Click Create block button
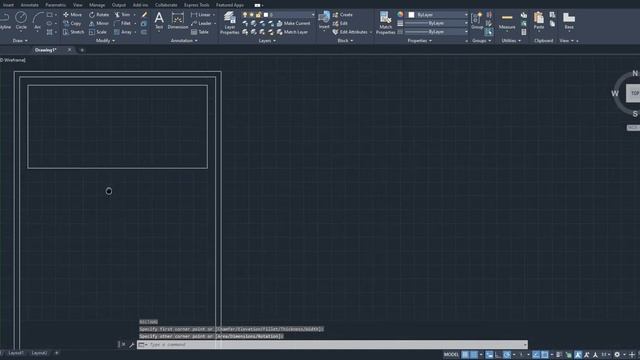The width and height of the screenshot is (640, 360). click(x=342, y=15)
